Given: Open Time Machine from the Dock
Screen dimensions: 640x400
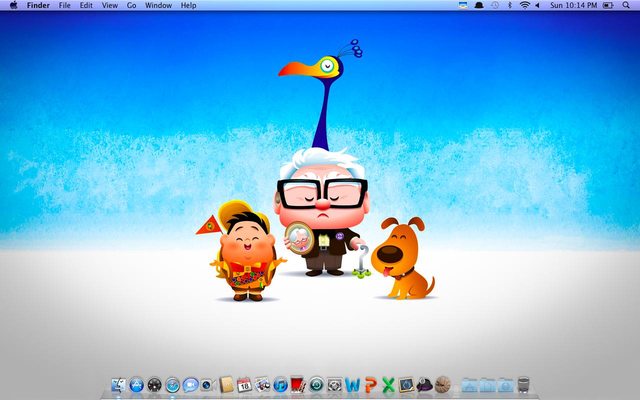Looking at the screenshot, I should pyautogui.click(x=316, y=385).
